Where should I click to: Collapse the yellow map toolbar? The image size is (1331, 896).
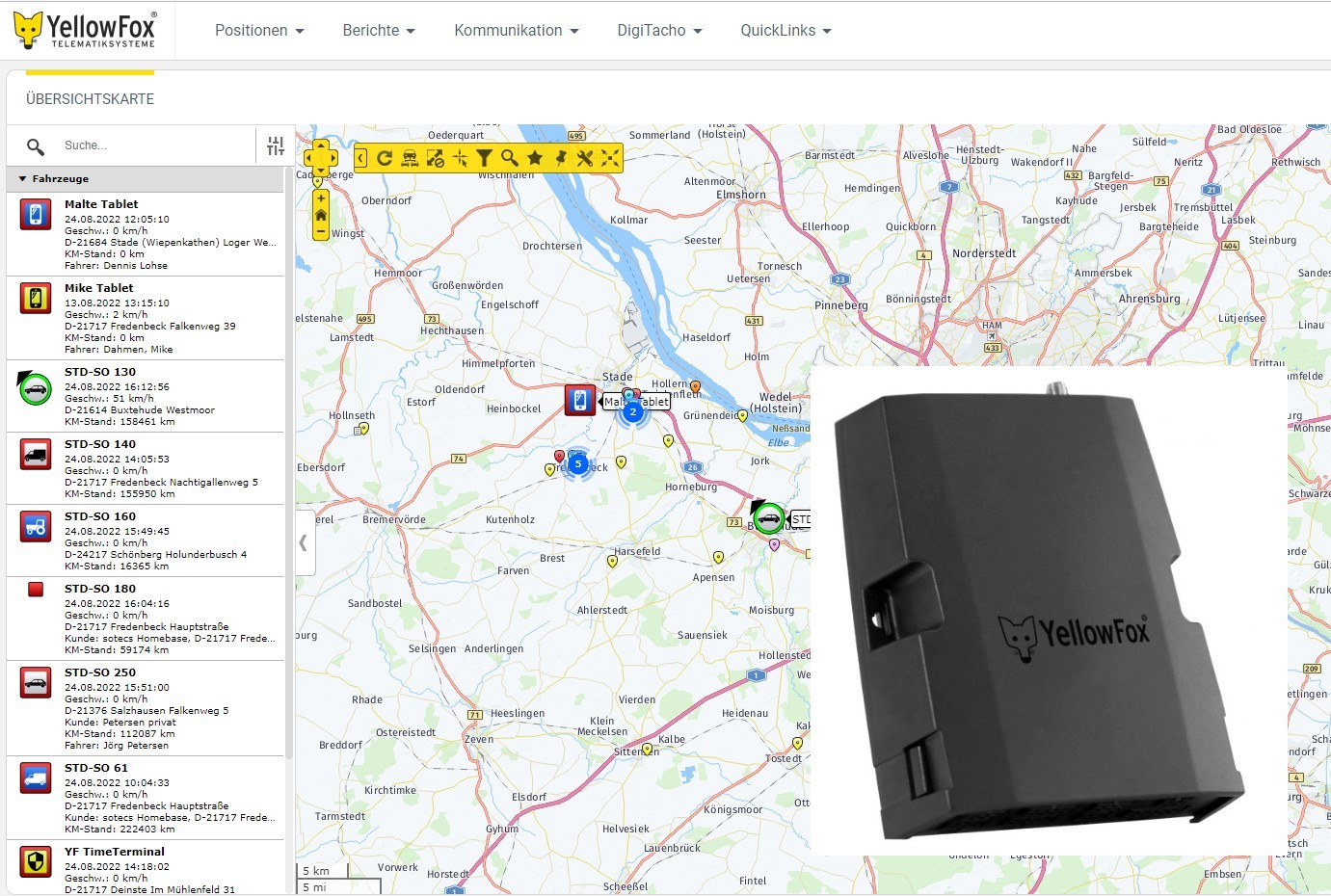point(360,158)
